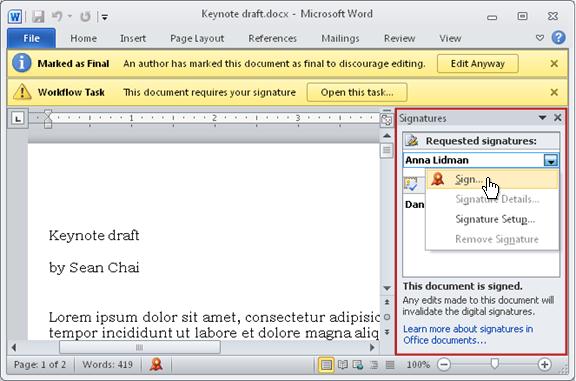Switch to Web Layout view
Viewport: 576px width, 381px height.
click(x=358, y=365)
